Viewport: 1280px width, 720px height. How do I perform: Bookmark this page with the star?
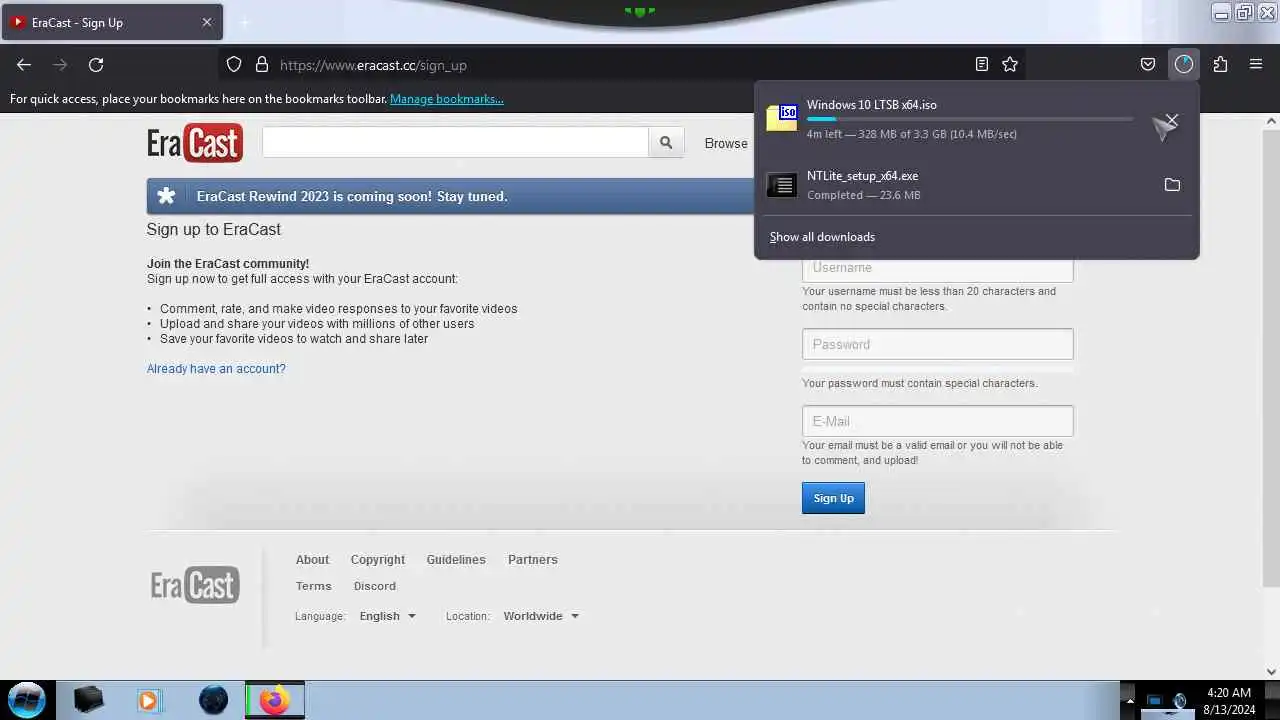[x=1010, y=65]
